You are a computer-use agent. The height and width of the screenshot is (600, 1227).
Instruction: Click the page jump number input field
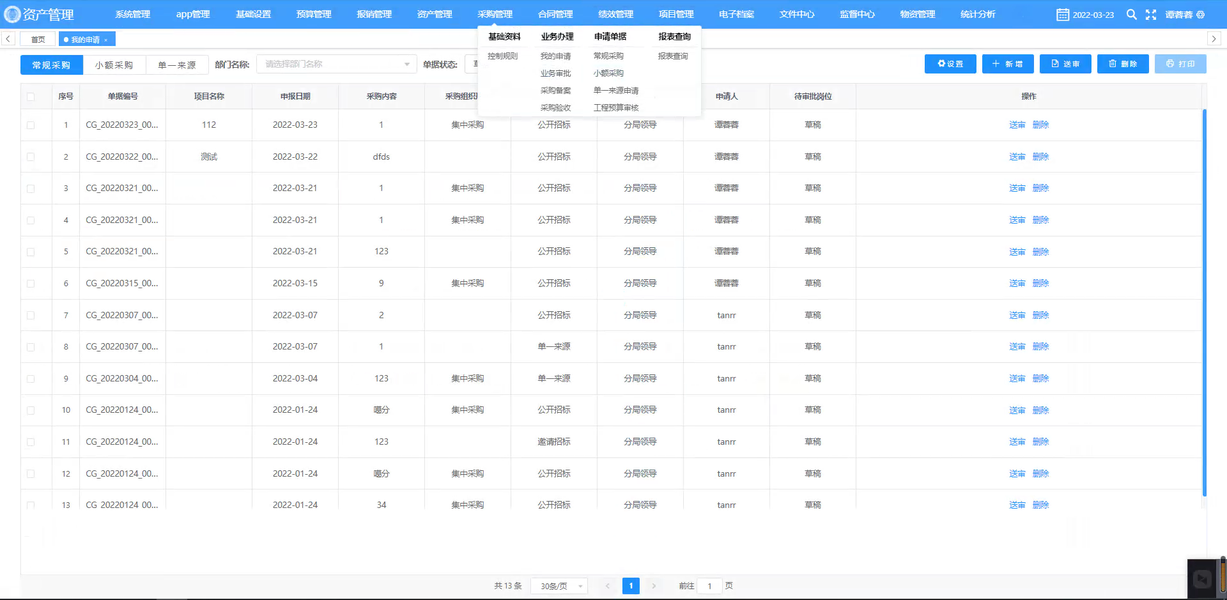tap(709, 586)
